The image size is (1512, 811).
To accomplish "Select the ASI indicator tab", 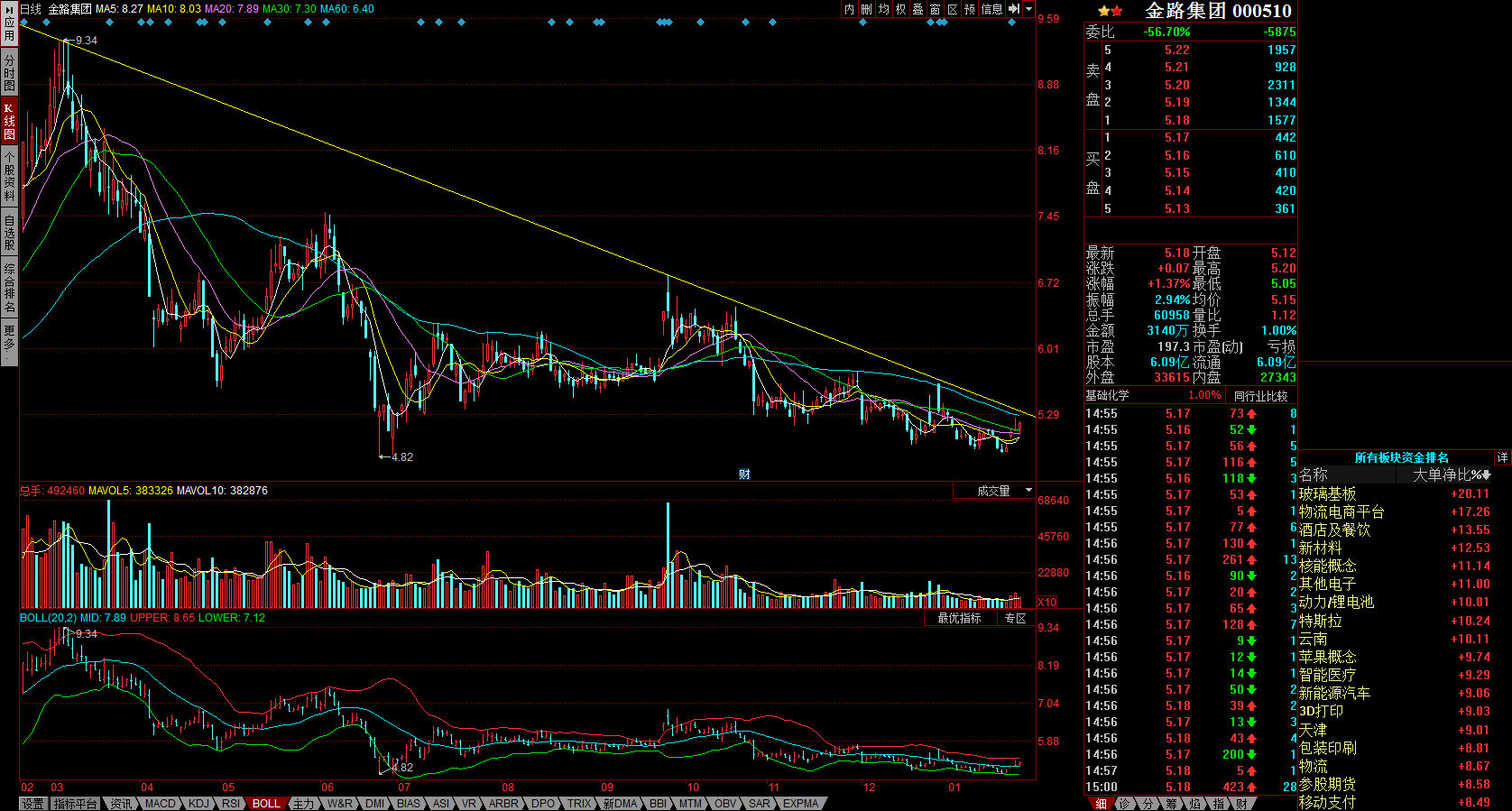I will [x=441, y=804].
